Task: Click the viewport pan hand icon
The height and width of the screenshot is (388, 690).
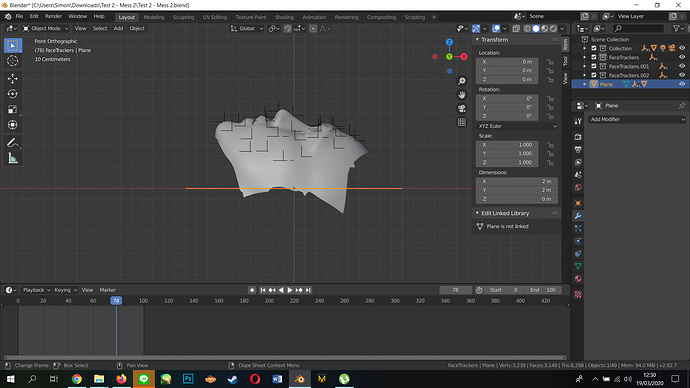Action: click(462, 95)
